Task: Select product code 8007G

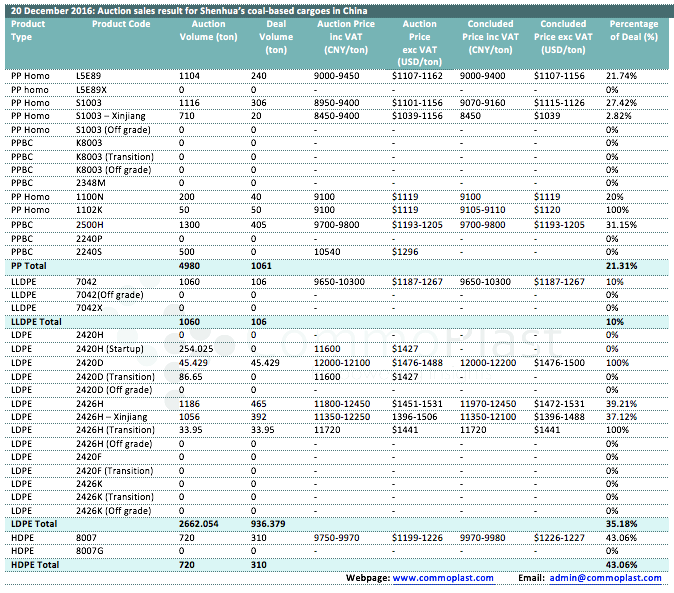Action: click(x=91, y=551)
